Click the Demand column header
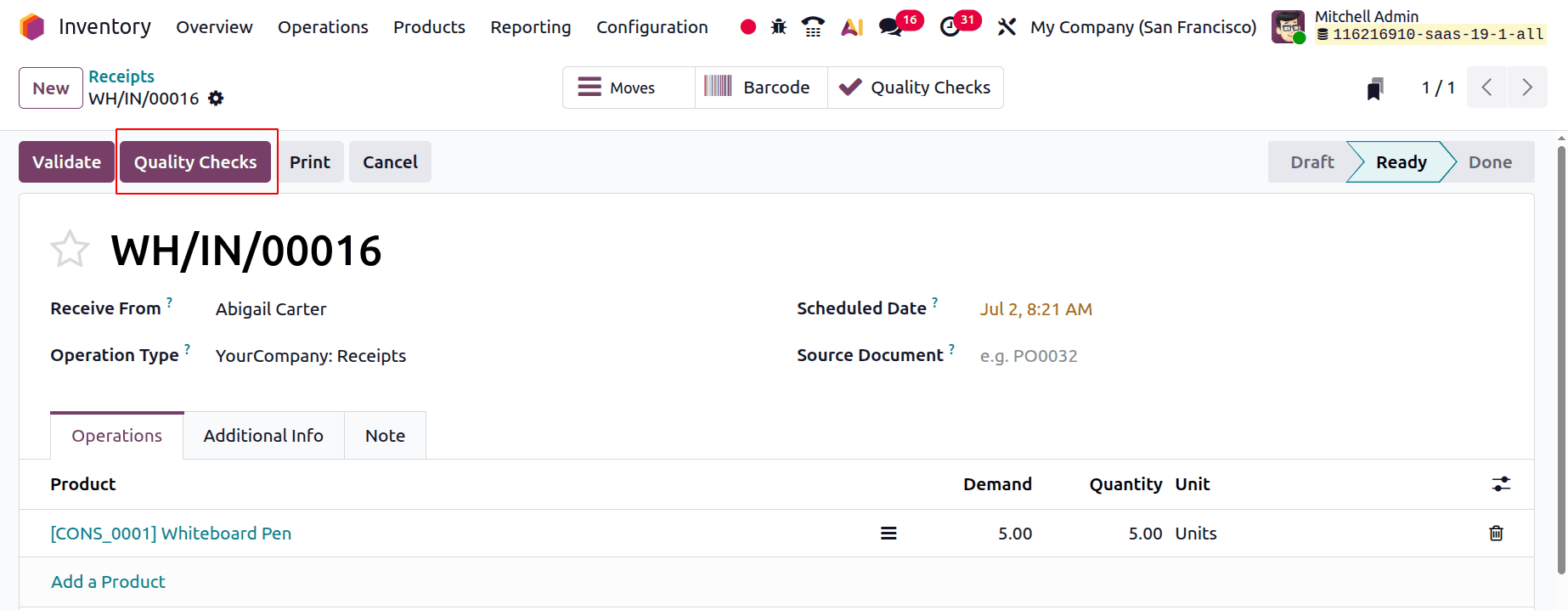This screenshot has height=610, width=1568. [x=997, y=484]
